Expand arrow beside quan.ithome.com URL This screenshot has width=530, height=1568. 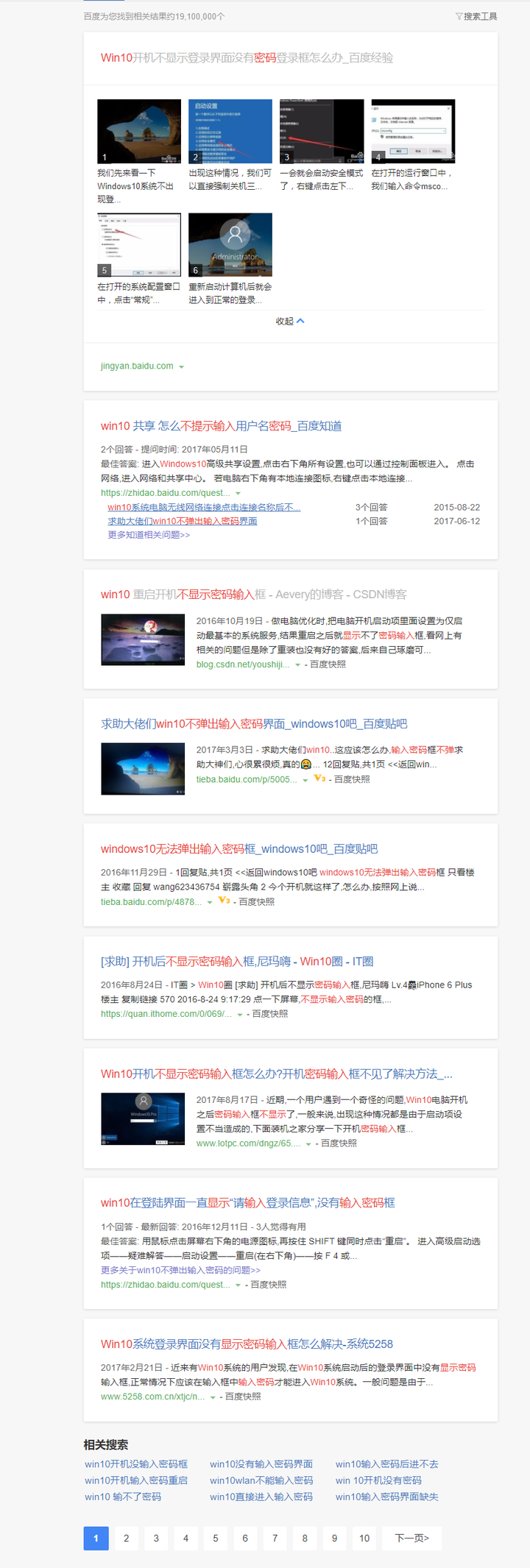tap(239, 1015)
